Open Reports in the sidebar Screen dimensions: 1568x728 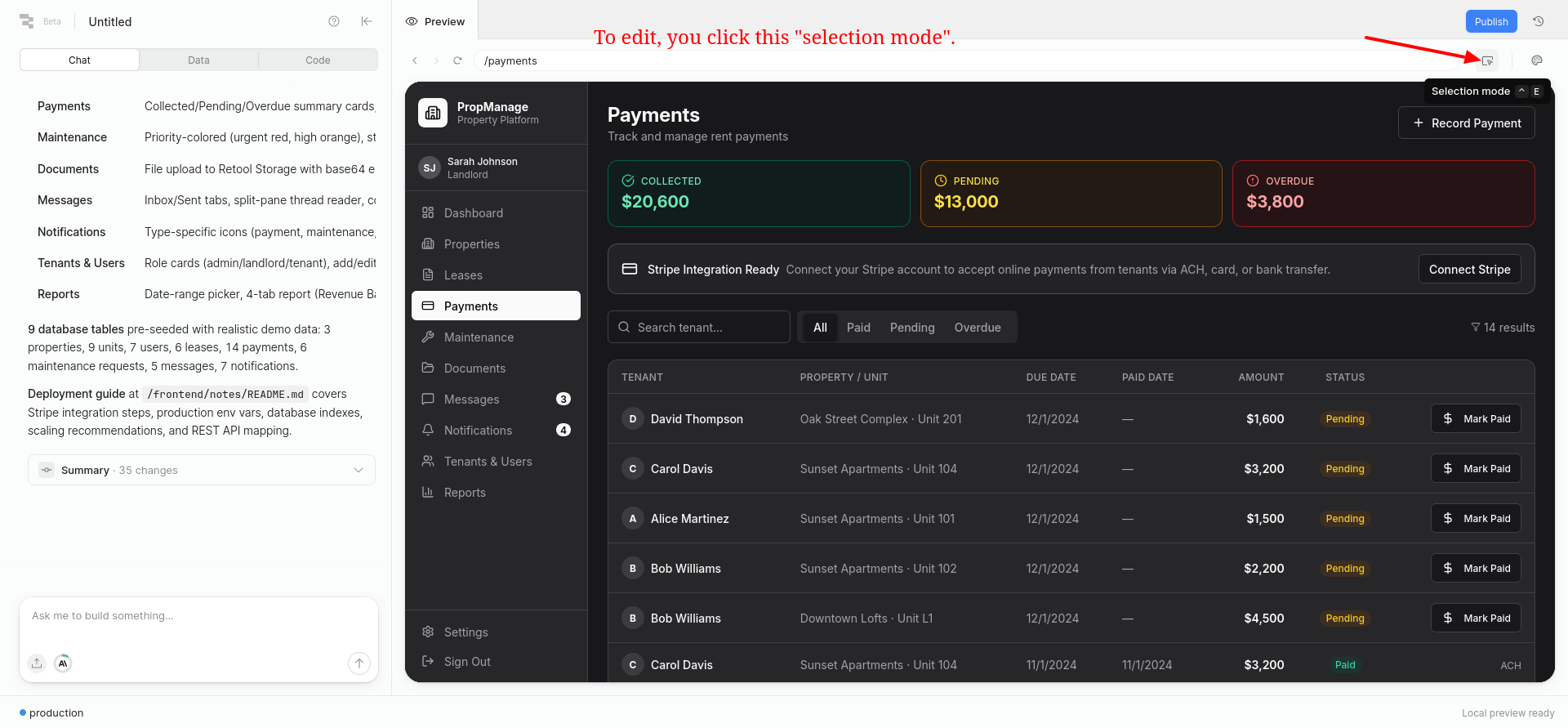point(496,492)
